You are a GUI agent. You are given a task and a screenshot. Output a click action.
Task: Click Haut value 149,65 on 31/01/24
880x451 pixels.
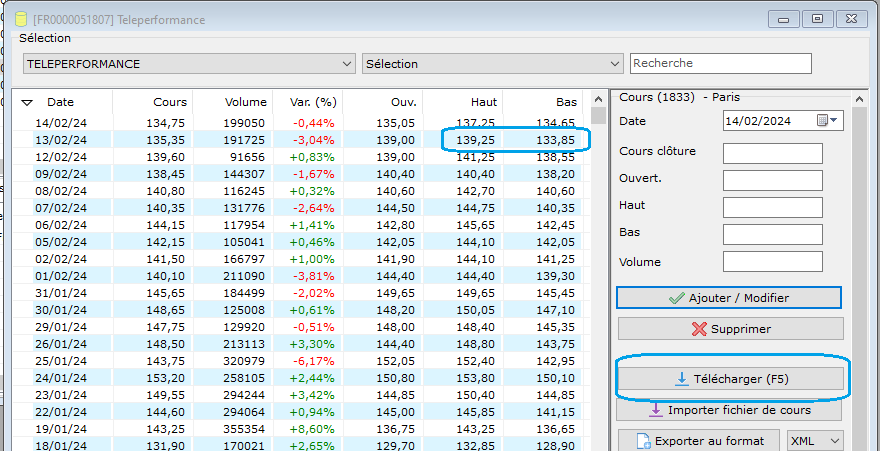pos(476,293)
